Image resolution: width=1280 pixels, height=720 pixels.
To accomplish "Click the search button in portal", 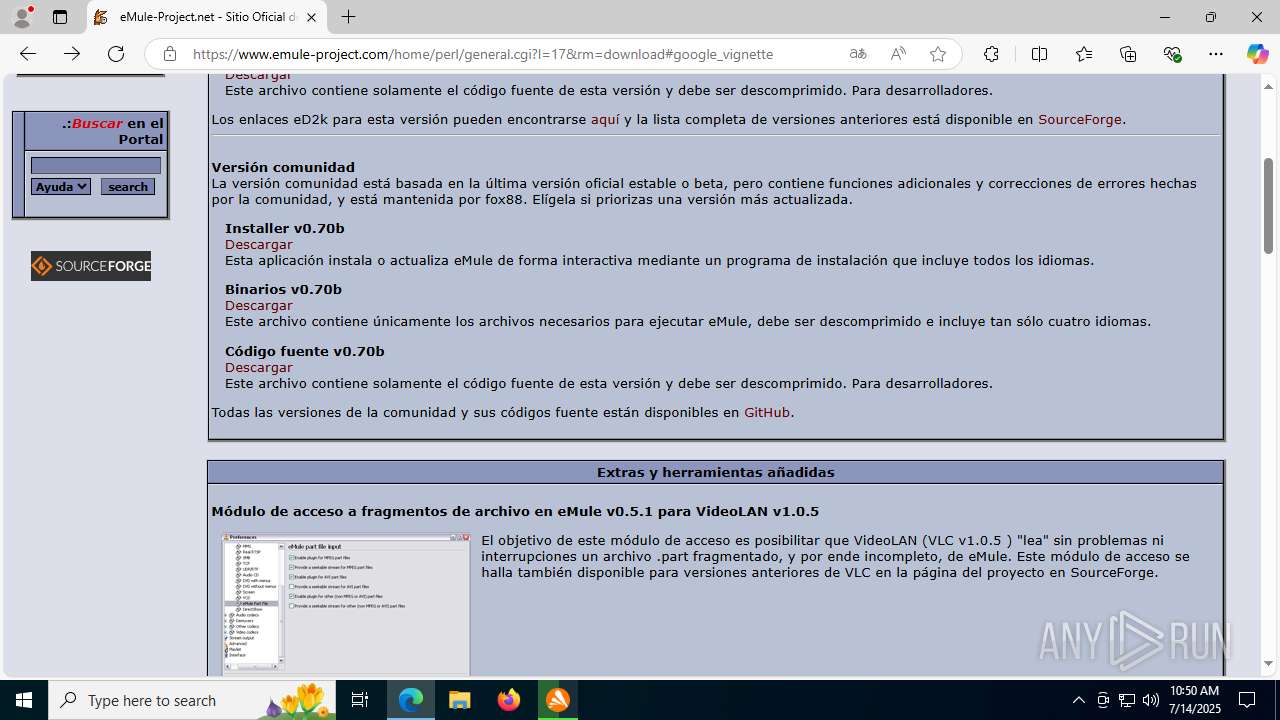I will [128, 187].
